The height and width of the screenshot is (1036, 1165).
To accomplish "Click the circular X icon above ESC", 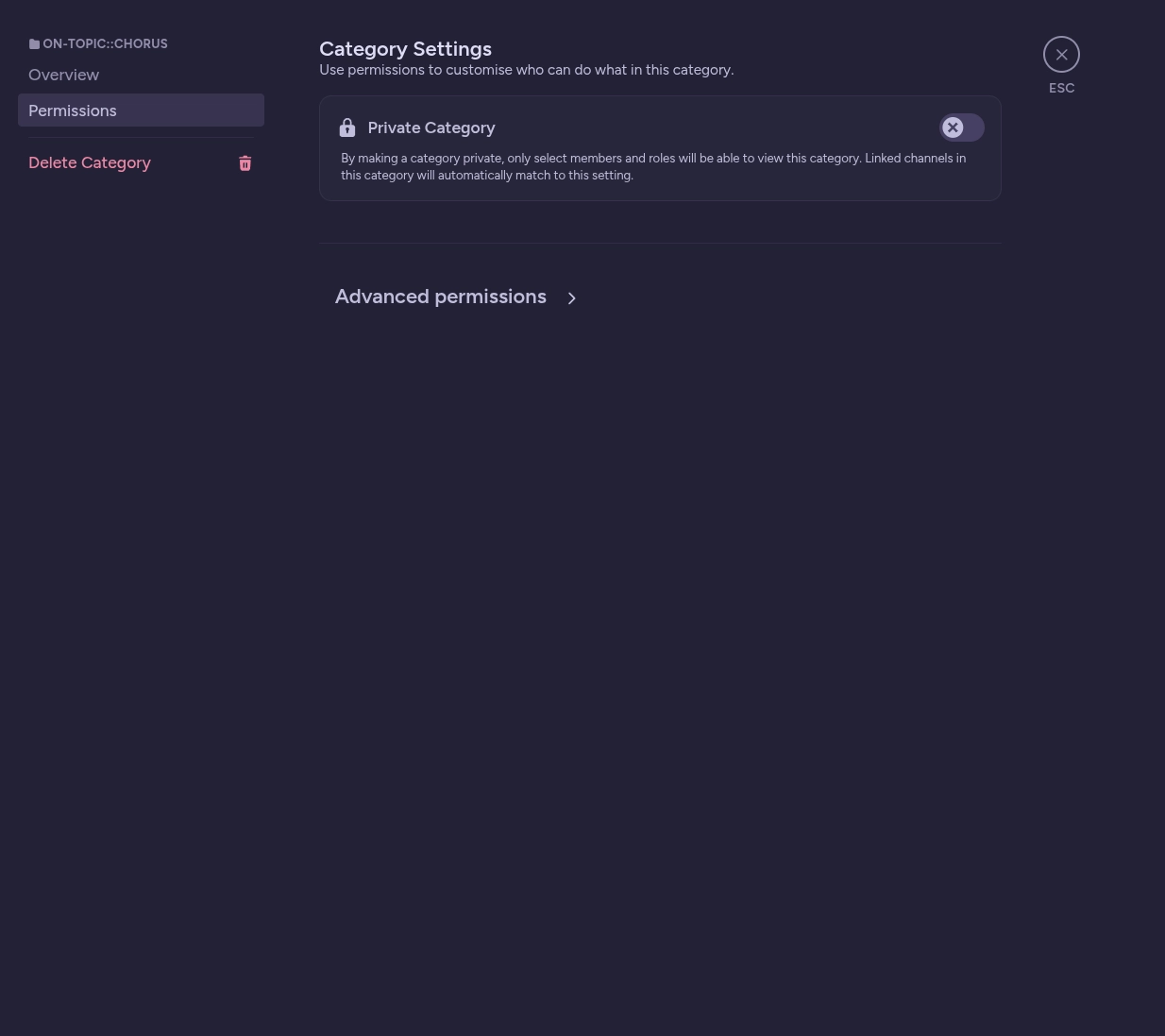I will pyautogui.click(x=1061, y=54).
